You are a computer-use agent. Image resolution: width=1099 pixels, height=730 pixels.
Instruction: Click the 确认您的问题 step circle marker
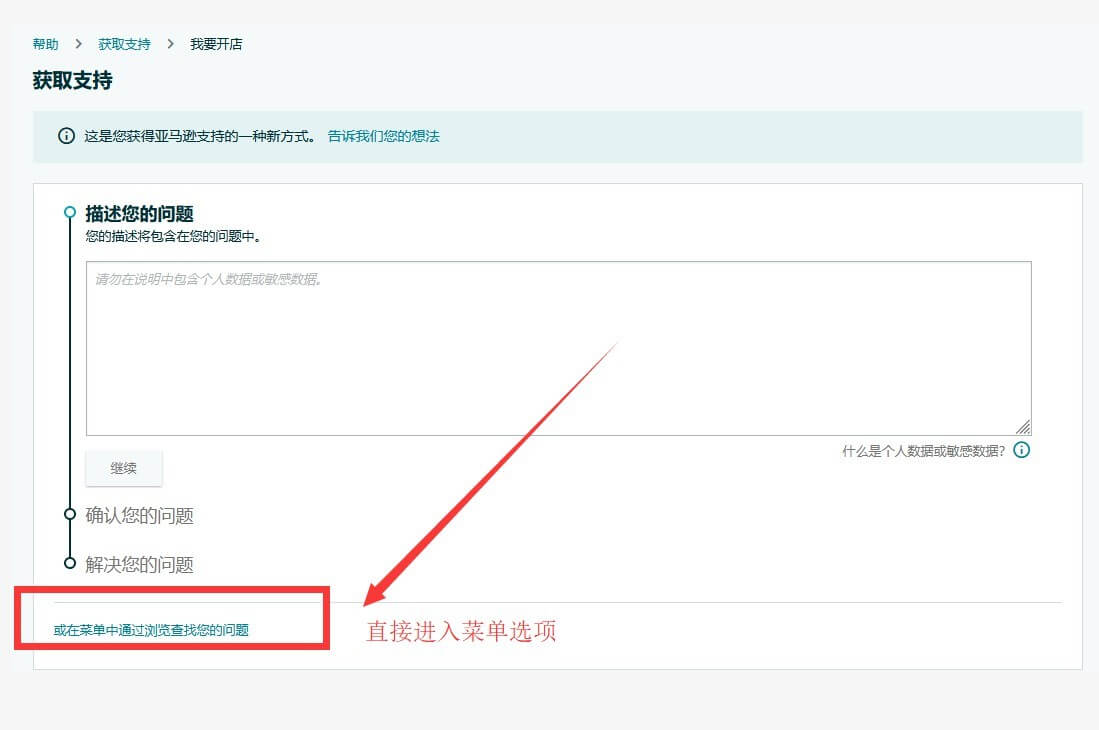pos(70,514)
